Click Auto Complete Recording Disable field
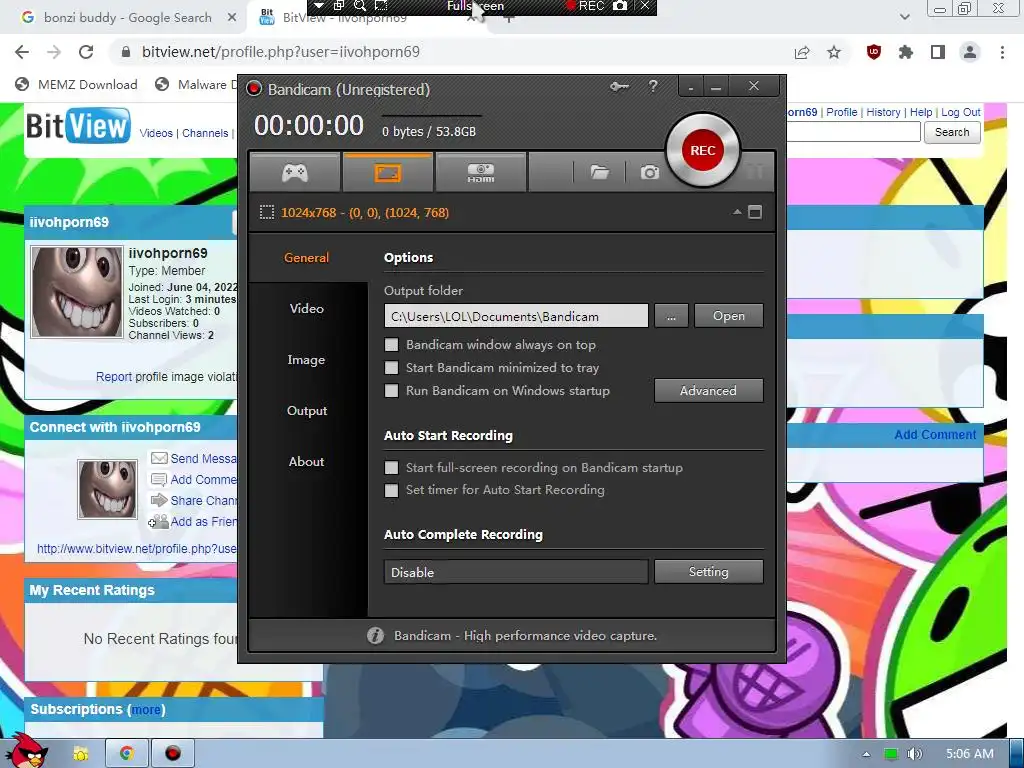1024x768 pixels. 516,572
